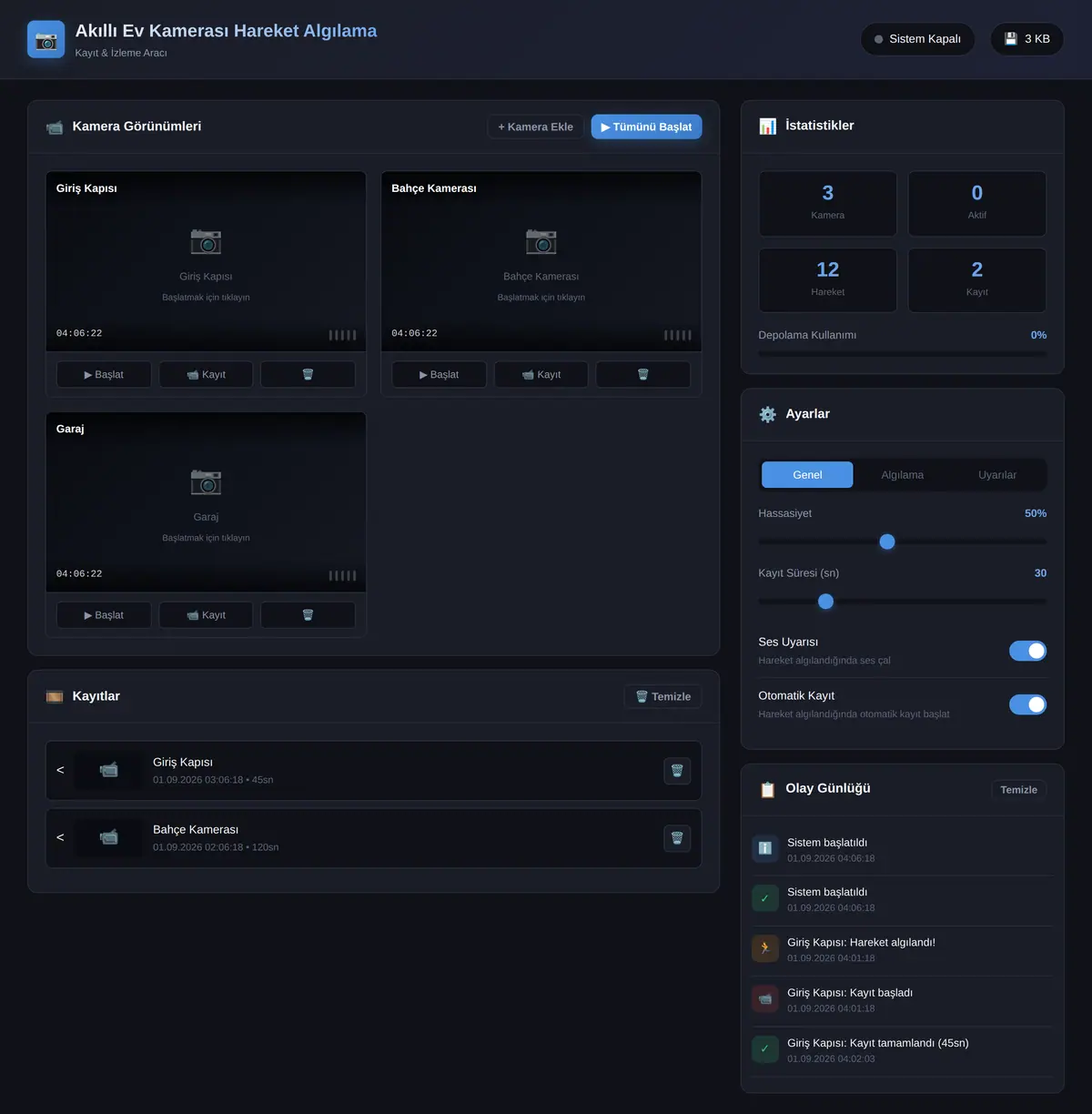Click the 'Sistem Kapalı' status indicator

[917, 39]
